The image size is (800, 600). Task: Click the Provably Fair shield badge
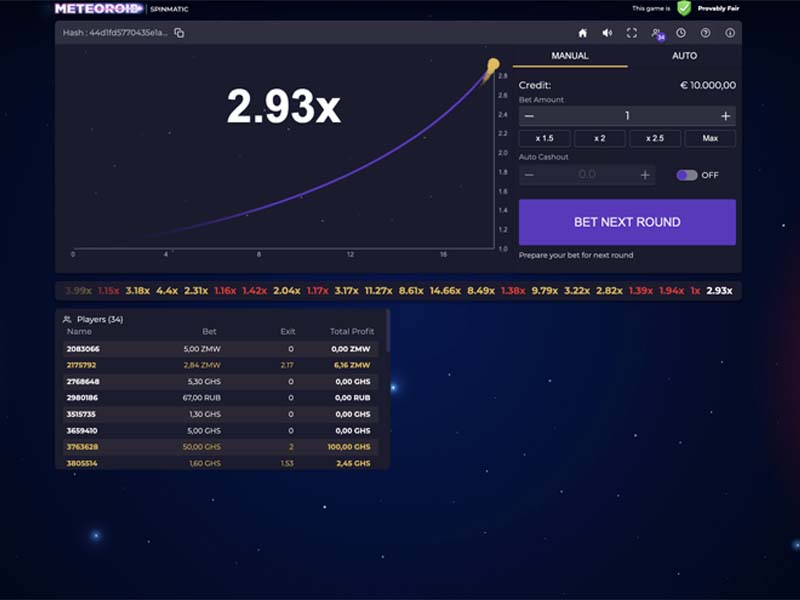click(x=684, y=8)
